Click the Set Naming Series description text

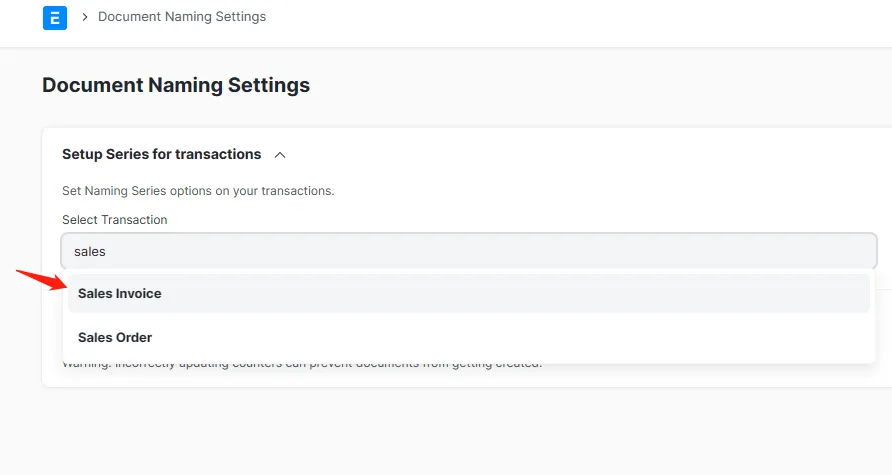[x=198, y=191]
